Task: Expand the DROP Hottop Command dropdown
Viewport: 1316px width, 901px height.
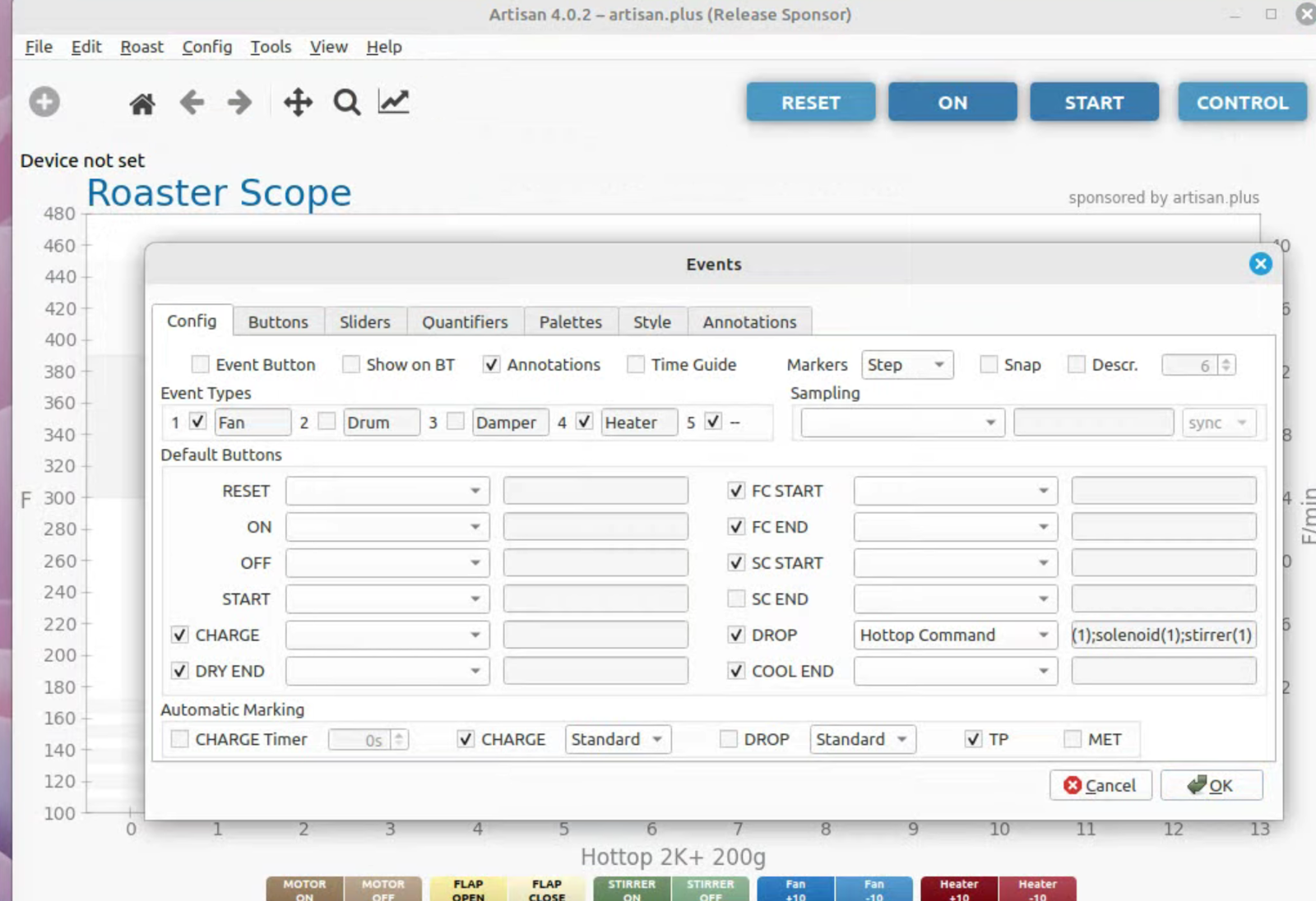Action: click(x=954, y=635)
